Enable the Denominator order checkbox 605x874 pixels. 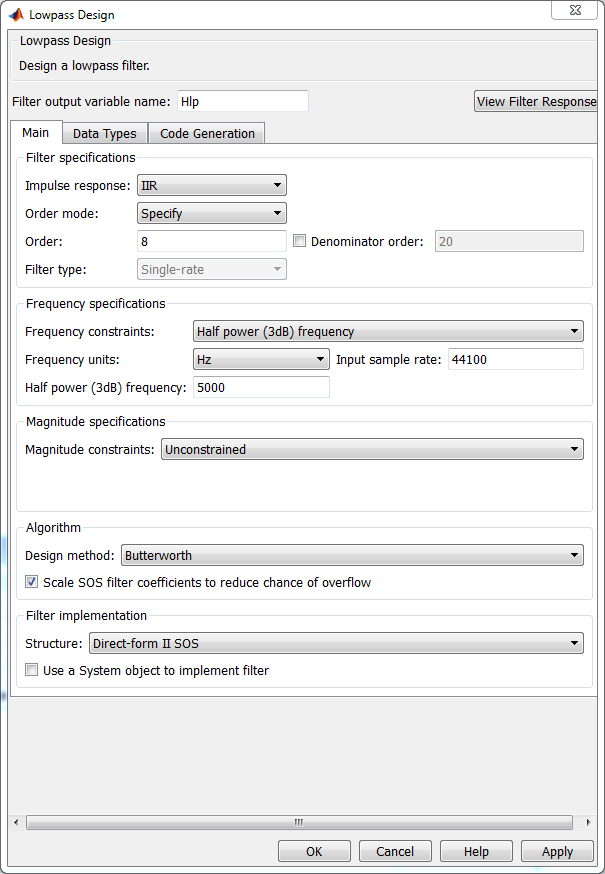pos(300,241)
